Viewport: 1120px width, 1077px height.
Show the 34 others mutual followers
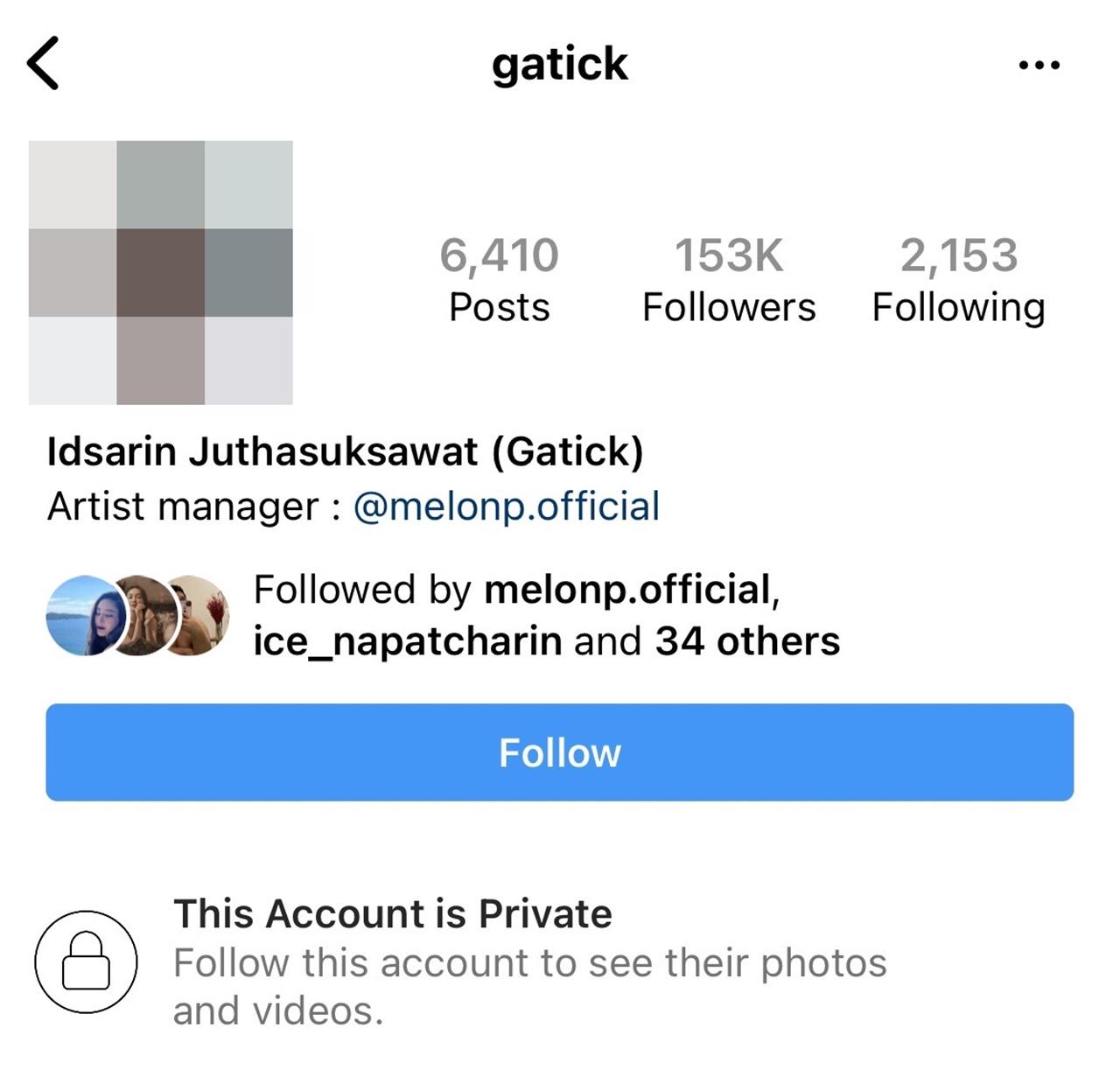tap(747, 641)
